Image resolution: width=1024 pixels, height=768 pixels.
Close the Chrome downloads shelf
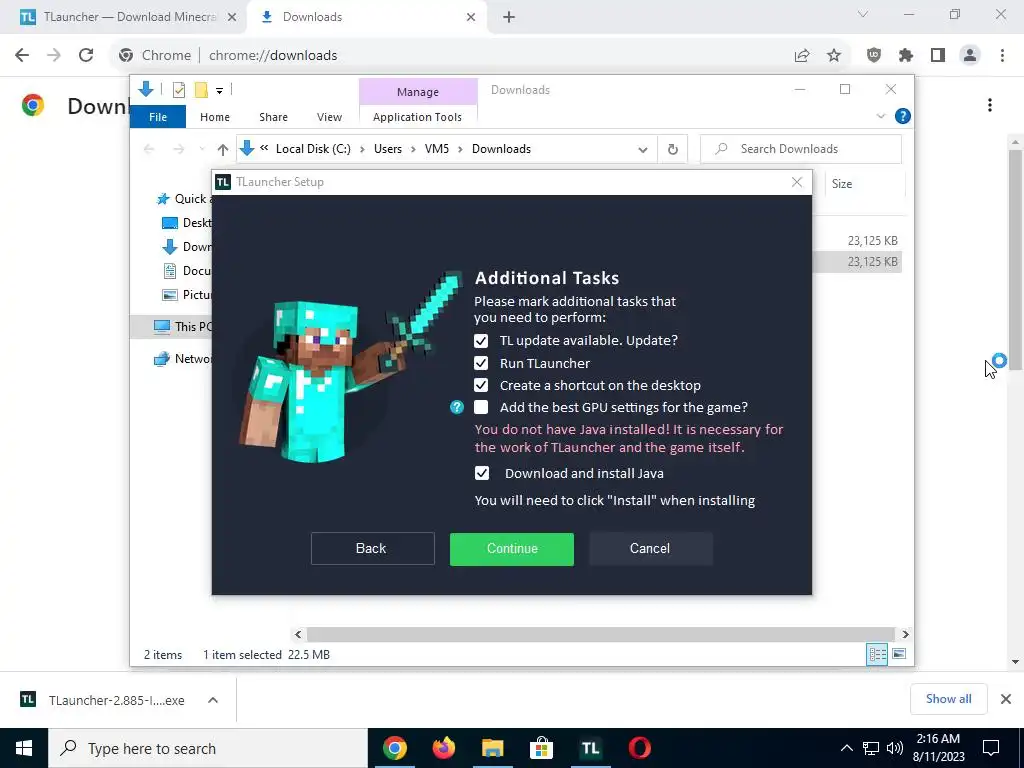click(1006, 699)
